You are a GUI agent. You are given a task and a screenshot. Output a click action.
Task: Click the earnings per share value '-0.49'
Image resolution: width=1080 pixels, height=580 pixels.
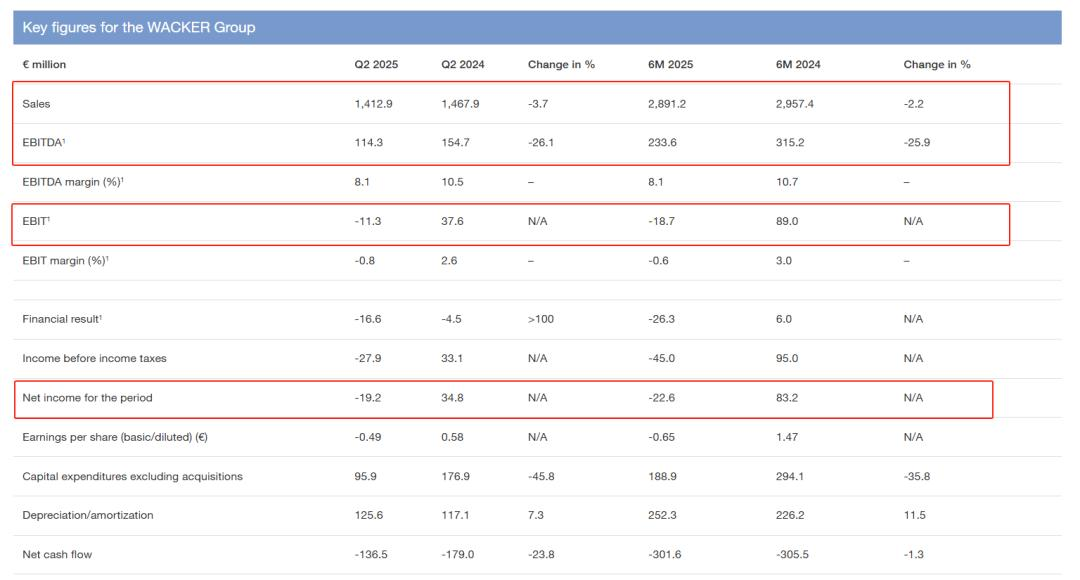[x=368, y=437]
